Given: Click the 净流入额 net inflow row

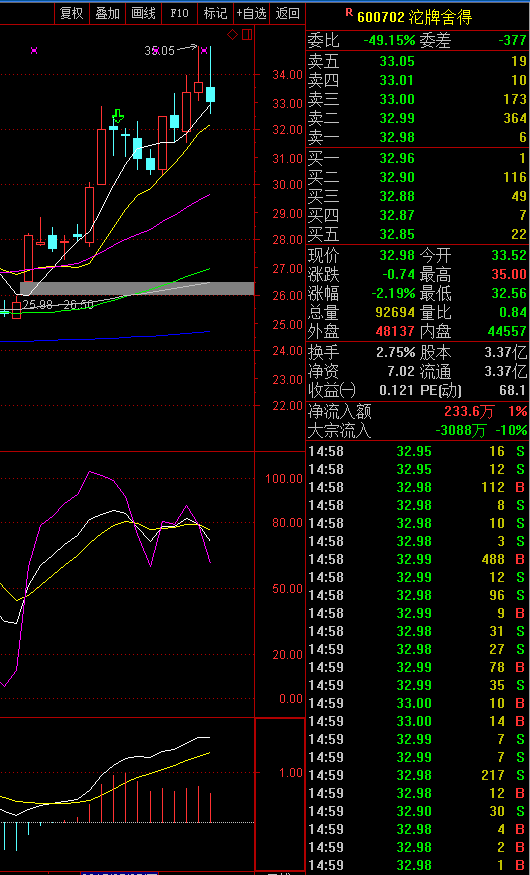Looking at the screenshot, I should [417, 412].
